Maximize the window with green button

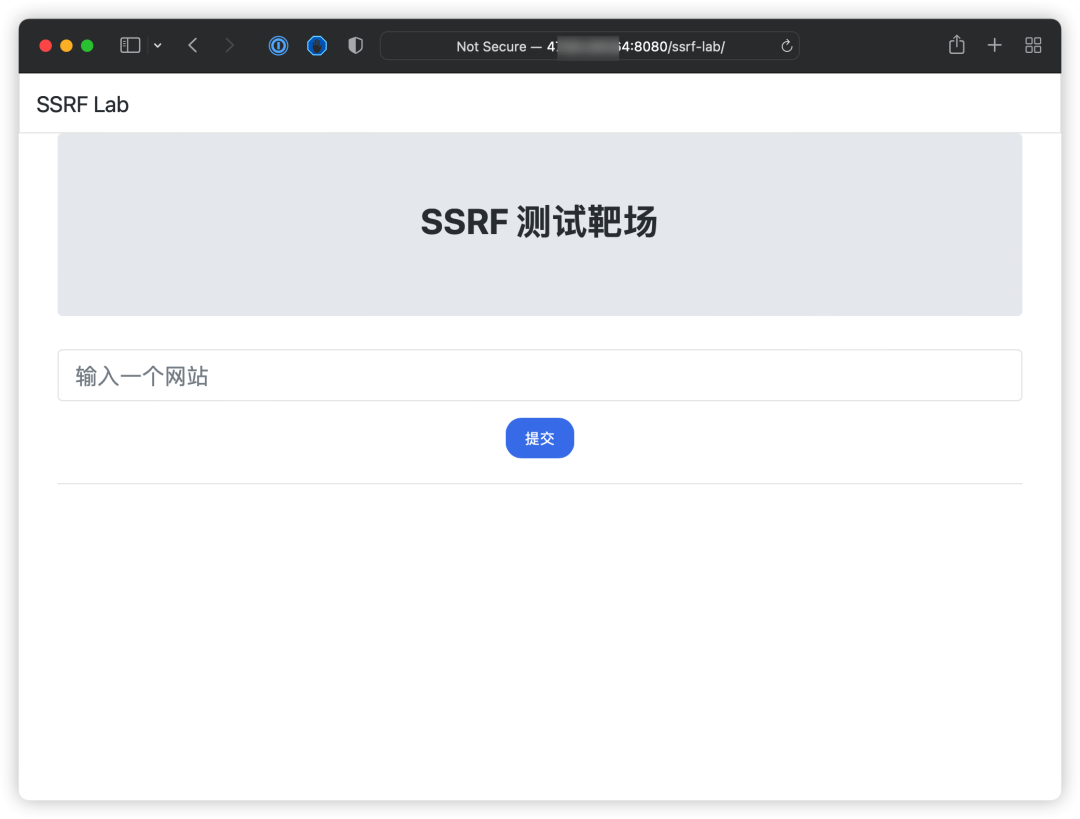(87, 45)
